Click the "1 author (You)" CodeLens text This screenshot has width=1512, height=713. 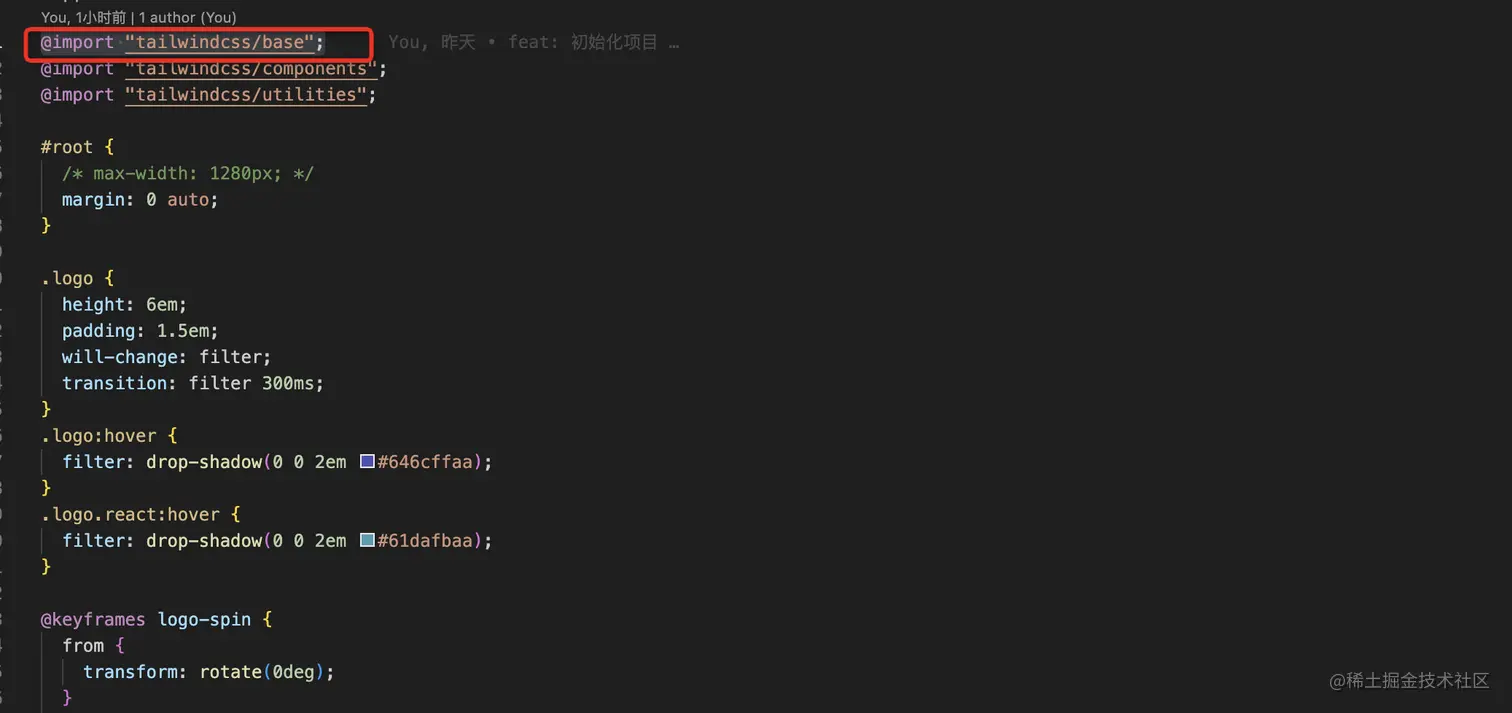point(187,18)
